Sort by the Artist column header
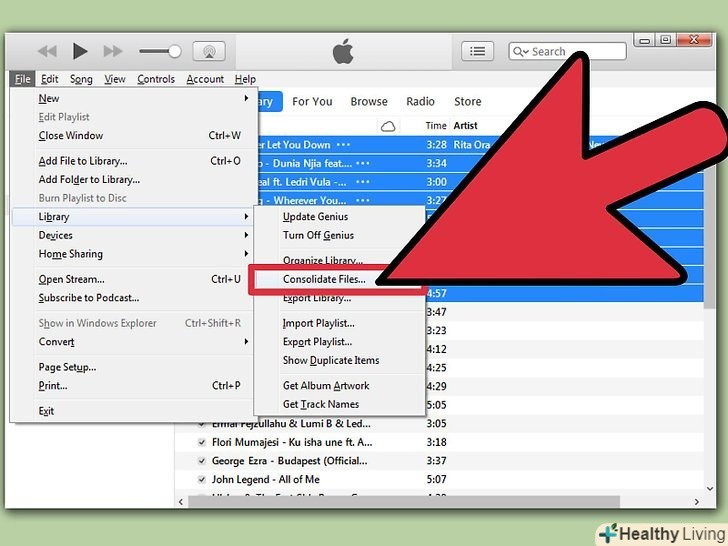The image size is (728, 546). (x=465, y=126)
